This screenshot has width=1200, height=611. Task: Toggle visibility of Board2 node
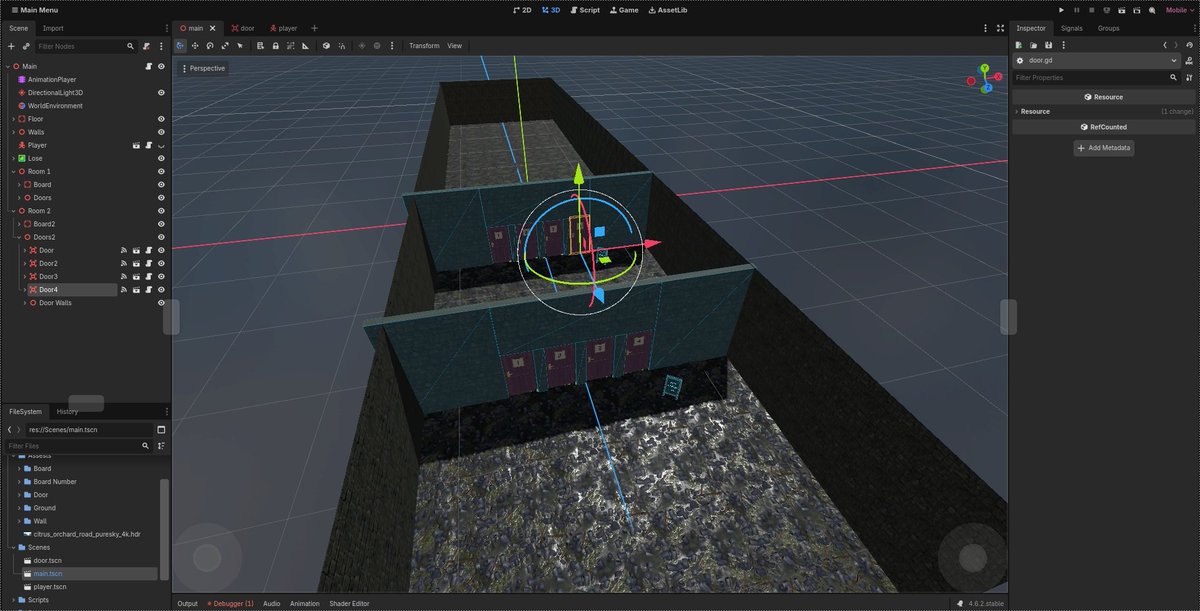point(161,224)
